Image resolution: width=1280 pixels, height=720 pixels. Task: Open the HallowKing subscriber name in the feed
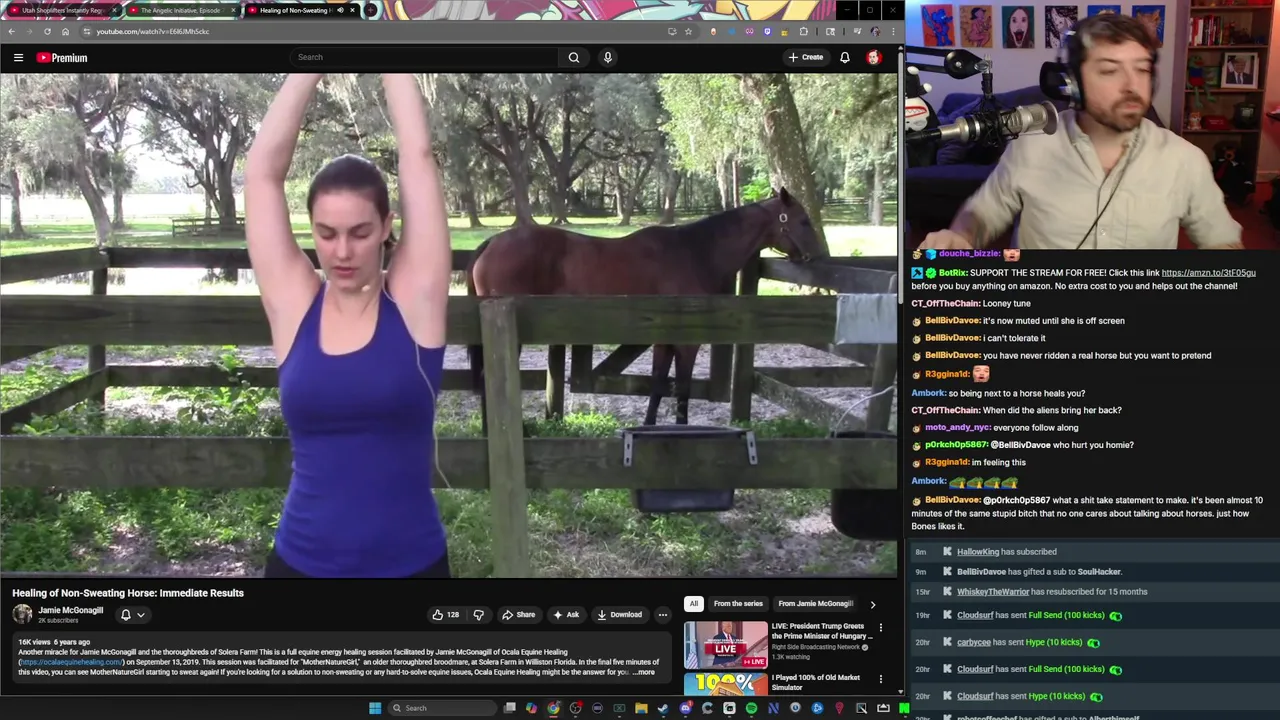point(978,552)
